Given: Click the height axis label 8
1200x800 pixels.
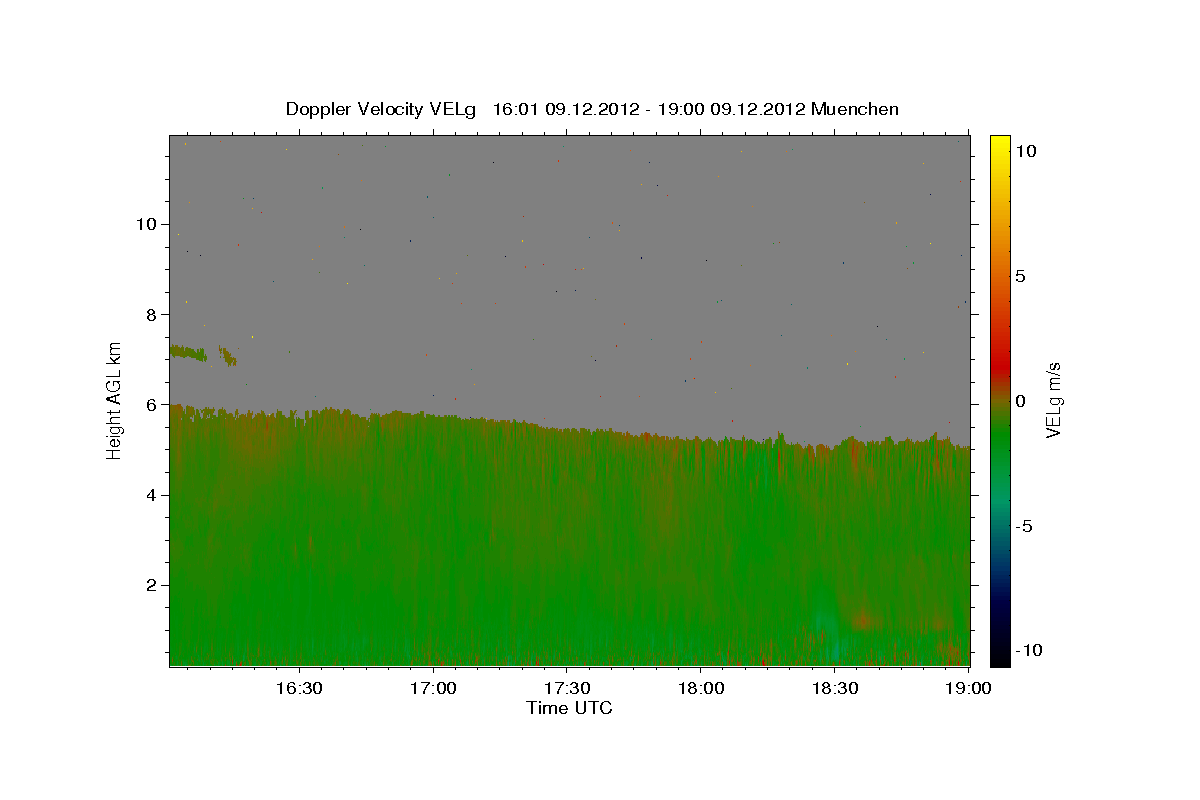Looking at the screenshot, I should (x=152, y=314).
